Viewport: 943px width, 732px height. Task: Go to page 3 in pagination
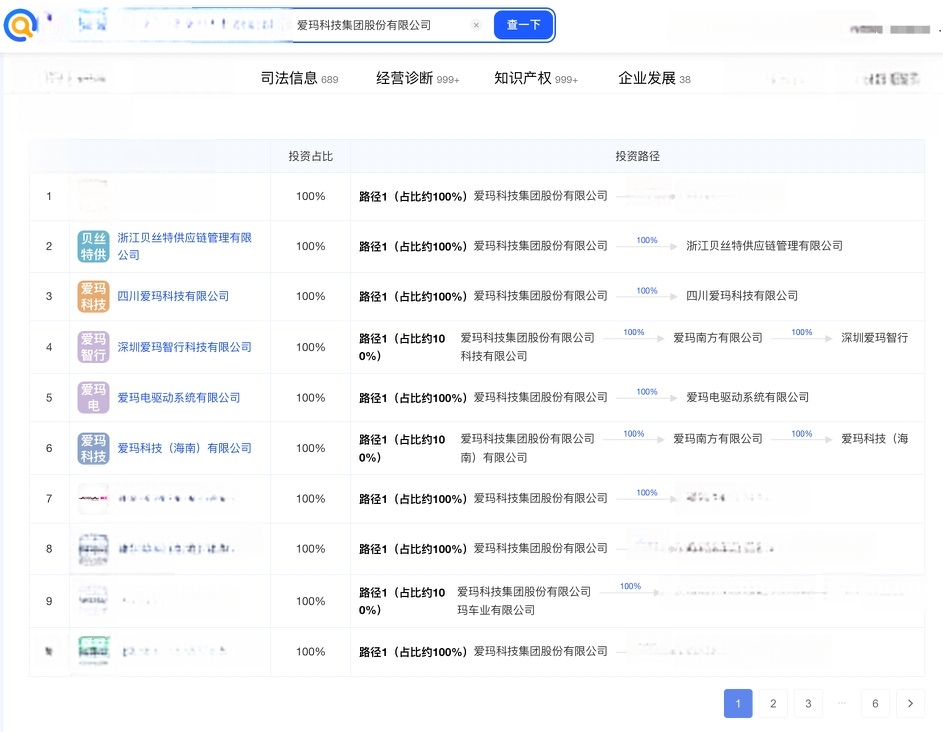click(808, 703)
